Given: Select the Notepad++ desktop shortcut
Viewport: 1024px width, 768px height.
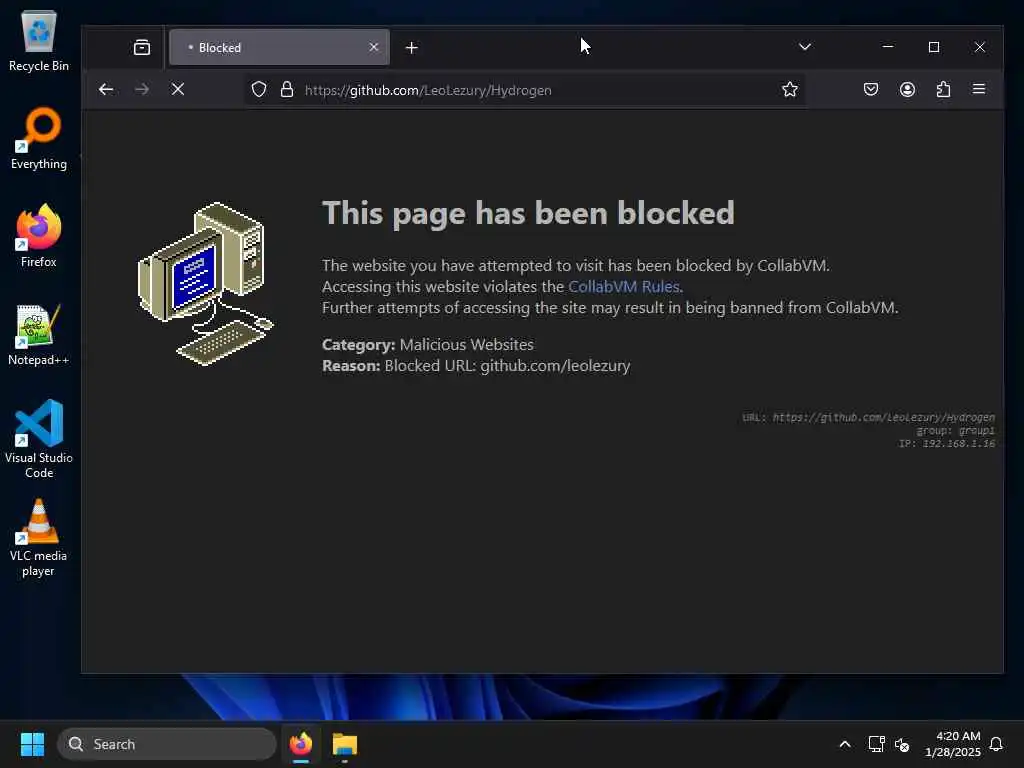Looking at the screenshot, I should point(39,334).
